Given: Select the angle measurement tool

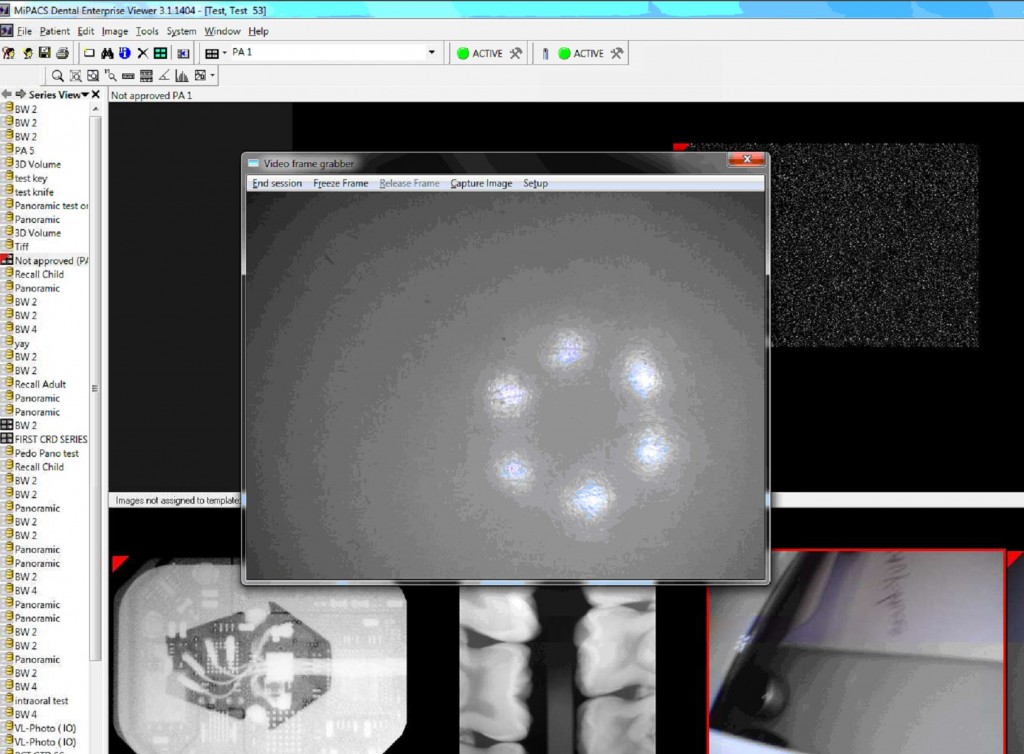Looking at the screenshot, I should [x=164, y=76].
